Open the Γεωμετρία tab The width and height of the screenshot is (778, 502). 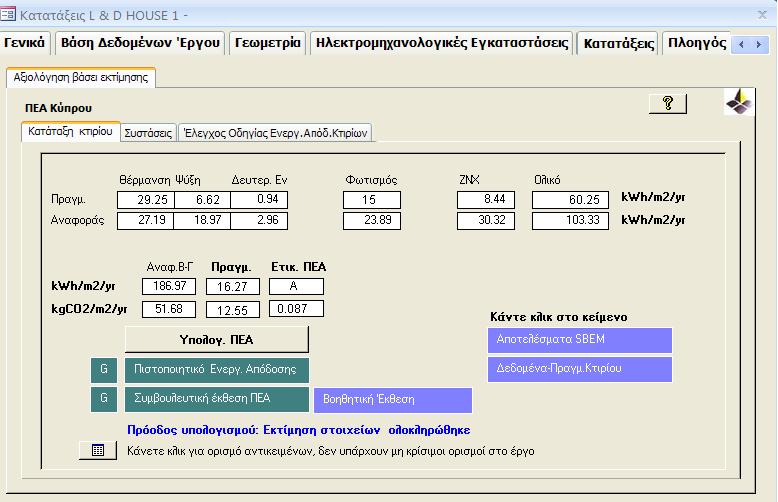[x=267, y=43]
